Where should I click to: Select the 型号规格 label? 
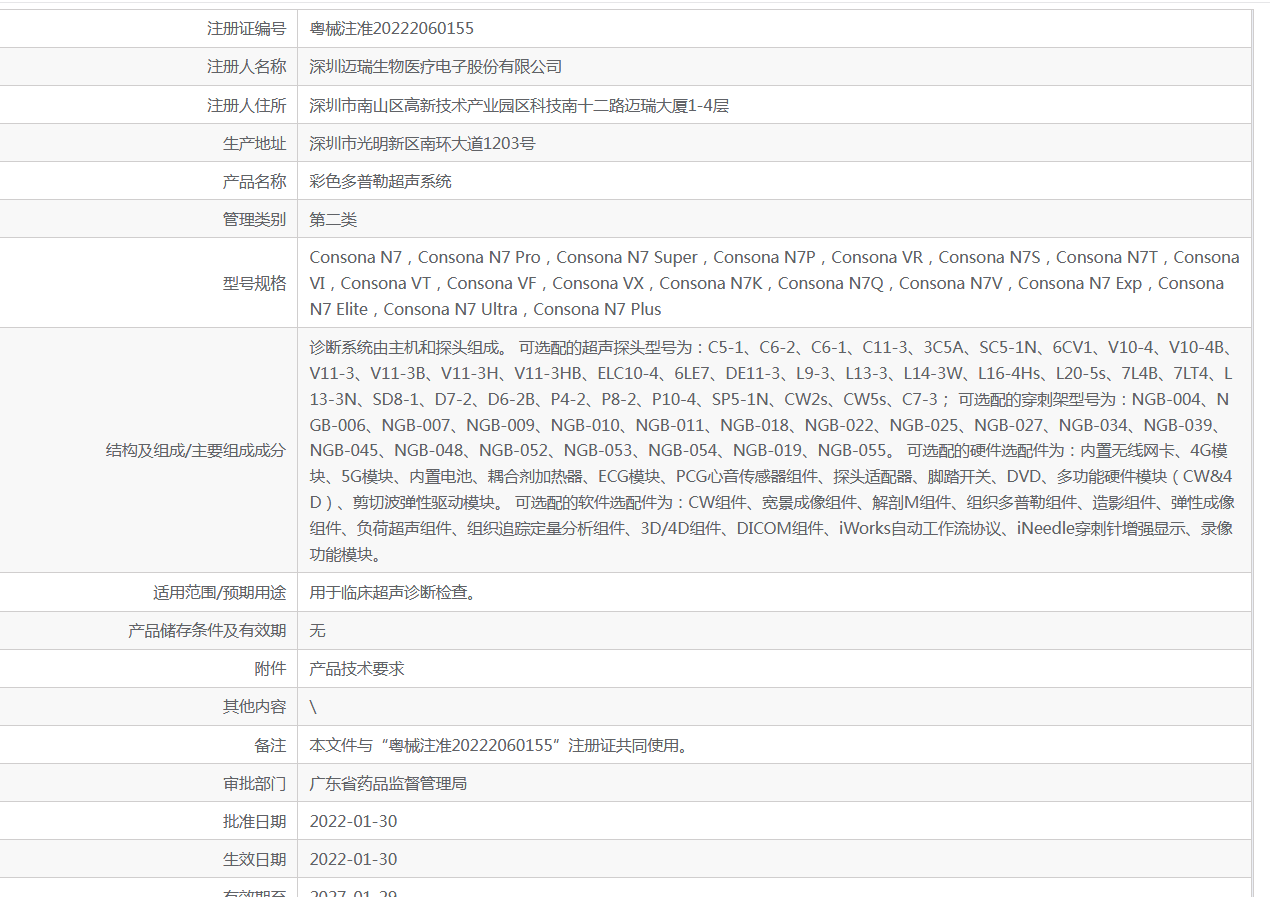pos(254,283)
